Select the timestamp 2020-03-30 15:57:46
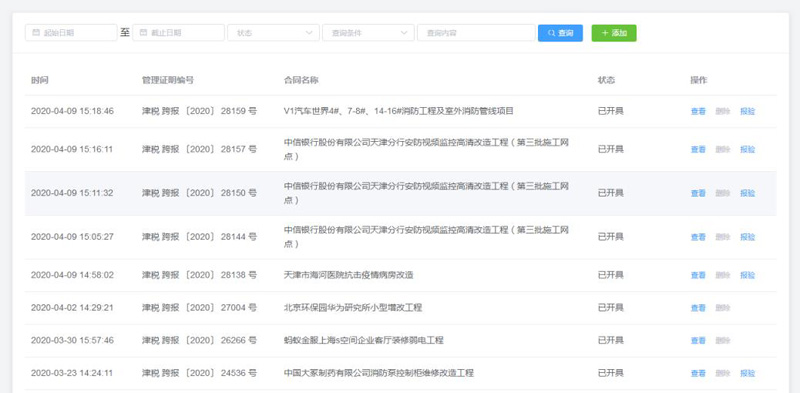 point(72,340)
